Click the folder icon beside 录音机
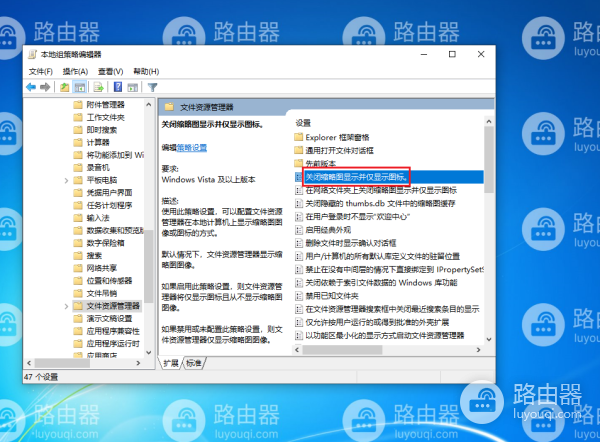This screenshot has height=442, width=600. pos(78,167)
